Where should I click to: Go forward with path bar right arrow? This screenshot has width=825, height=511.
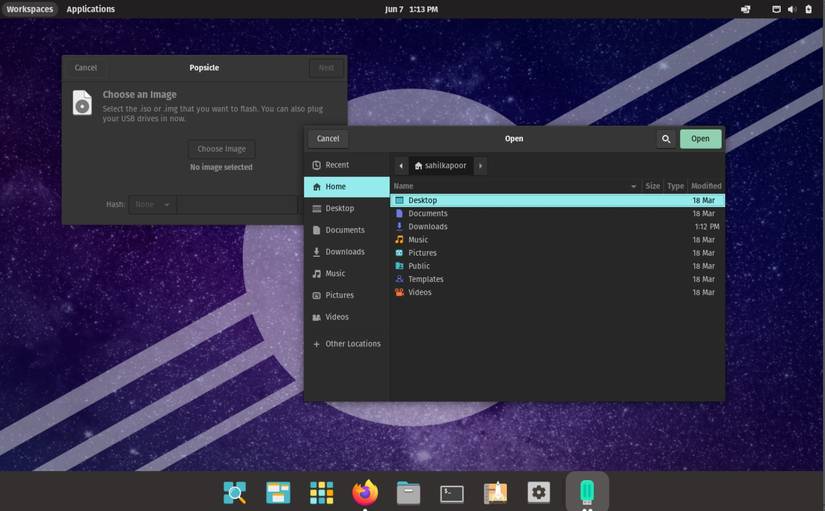point(480,166)
